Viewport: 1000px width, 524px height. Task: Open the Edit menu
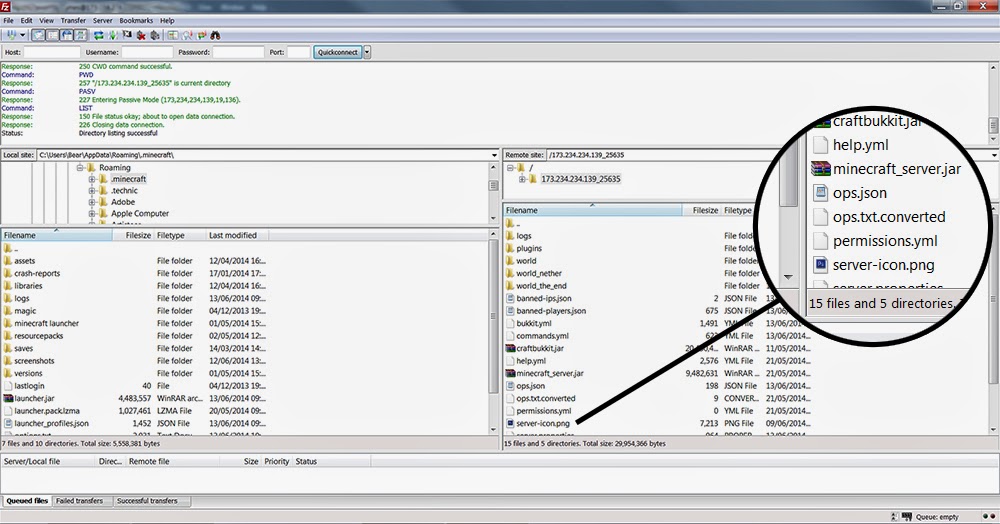pos(26,20)
